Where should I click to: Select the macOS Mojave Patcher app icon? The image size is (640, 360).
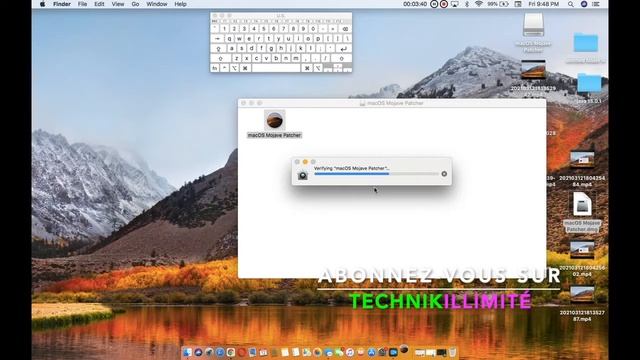(x=274, y=120)
